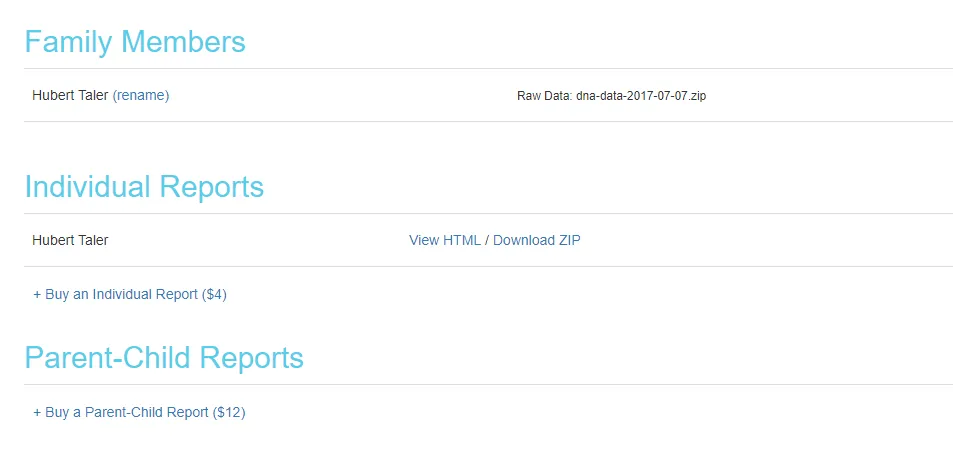Click the plus sign before Buy an Individual Report
Screen dimensions: 953x468
point(37,295)
